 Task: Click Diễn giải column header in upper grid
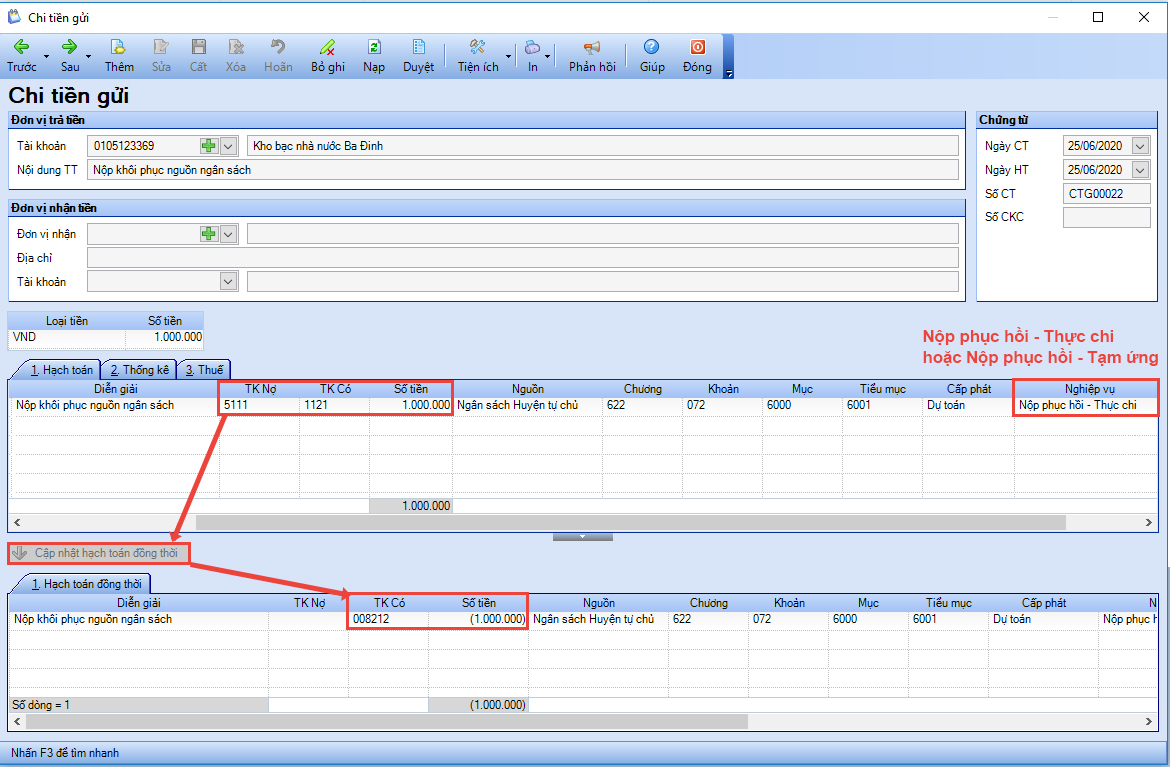[x=115, y=389]
